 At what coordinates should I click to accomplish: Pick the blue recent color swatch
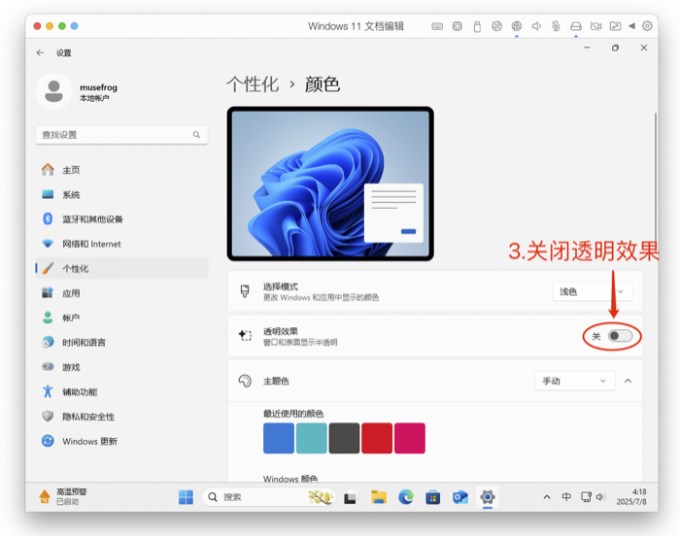pyautogui.click(x=278, y=438)
